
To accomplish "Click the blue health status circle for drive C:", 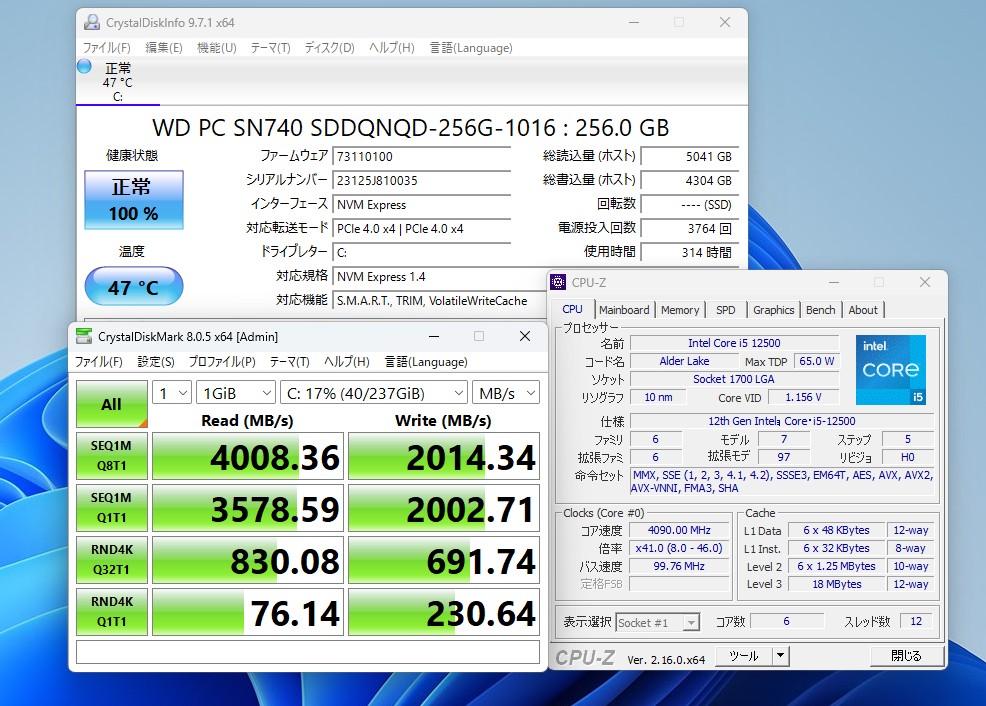I will click(84, 66).
